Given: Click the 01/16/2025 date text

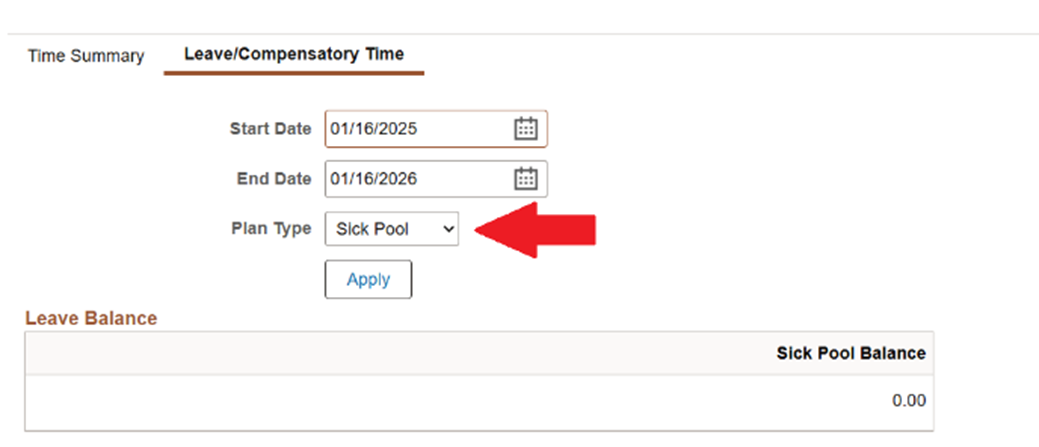Looking at the screenshot, I should pos(374,129).
